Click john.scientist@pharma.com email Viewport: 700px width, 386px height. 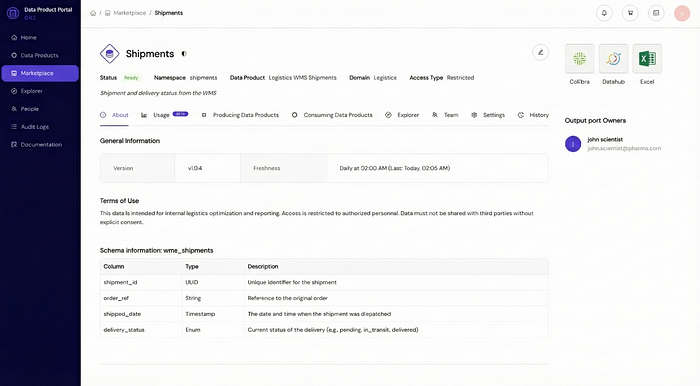(x=624, y=148)
